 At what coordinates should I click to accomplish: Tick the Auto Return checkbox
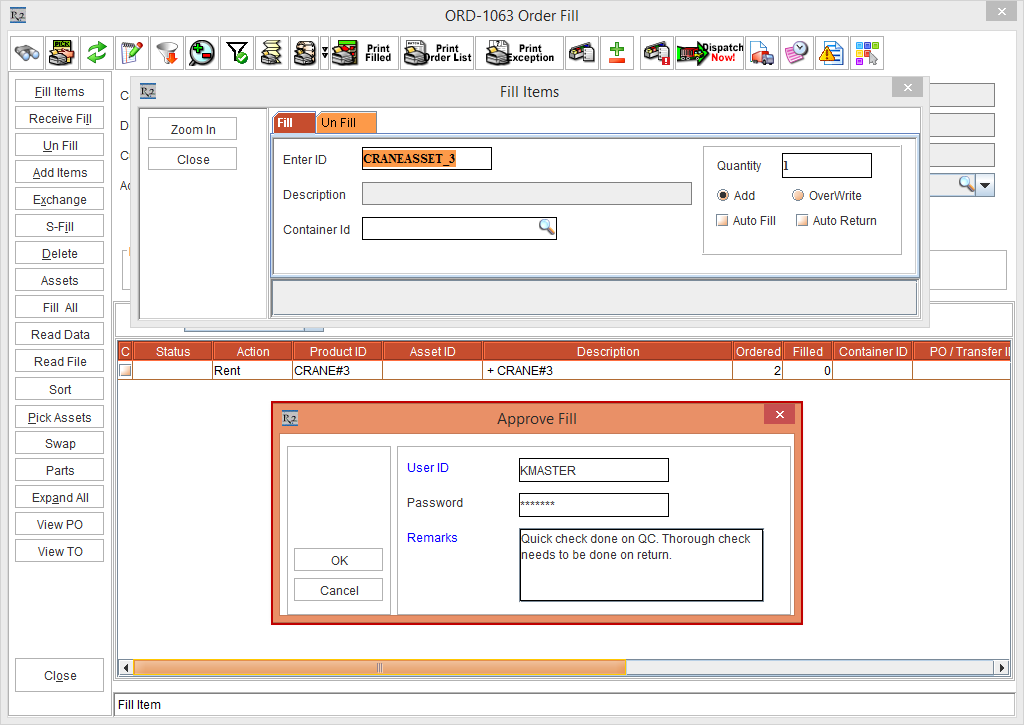(x=801, y=221)
